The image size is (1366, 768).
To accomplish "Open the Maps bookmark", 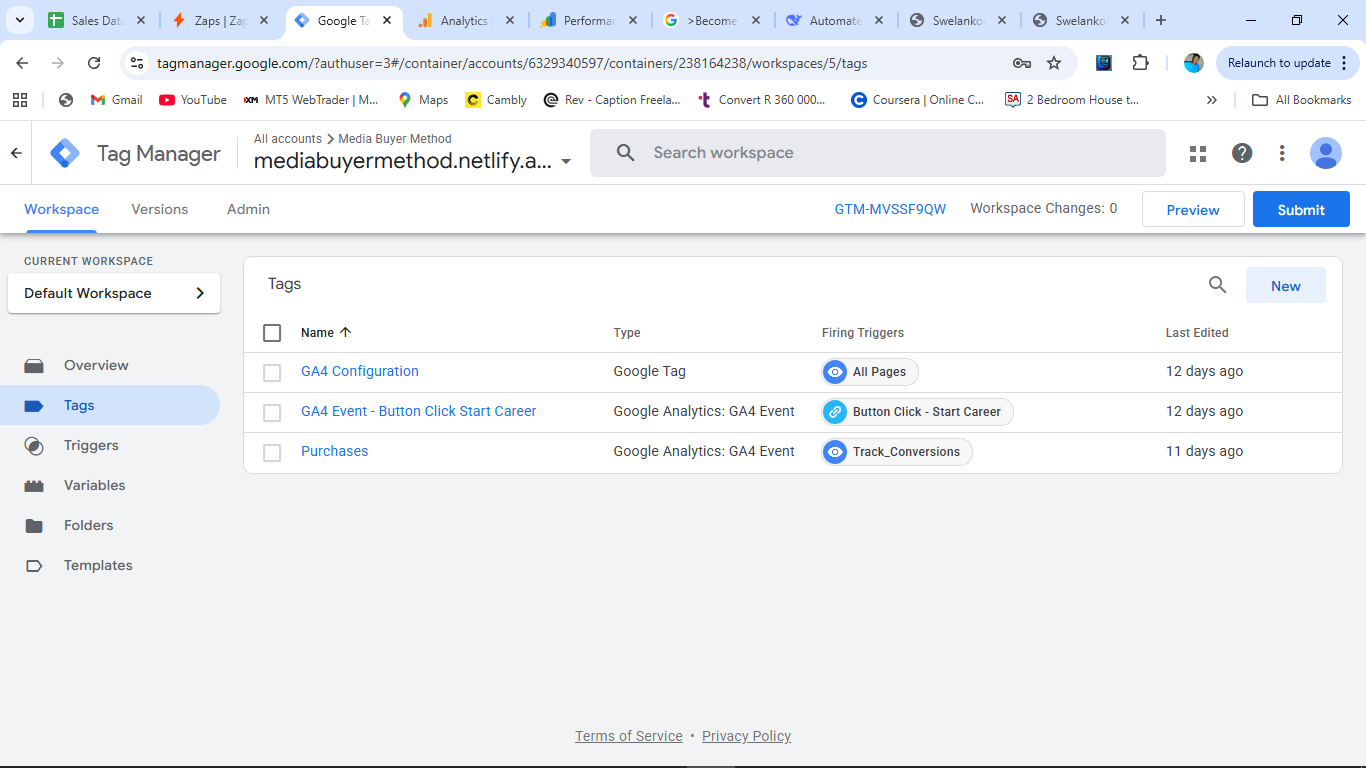I will click(422, 100).
